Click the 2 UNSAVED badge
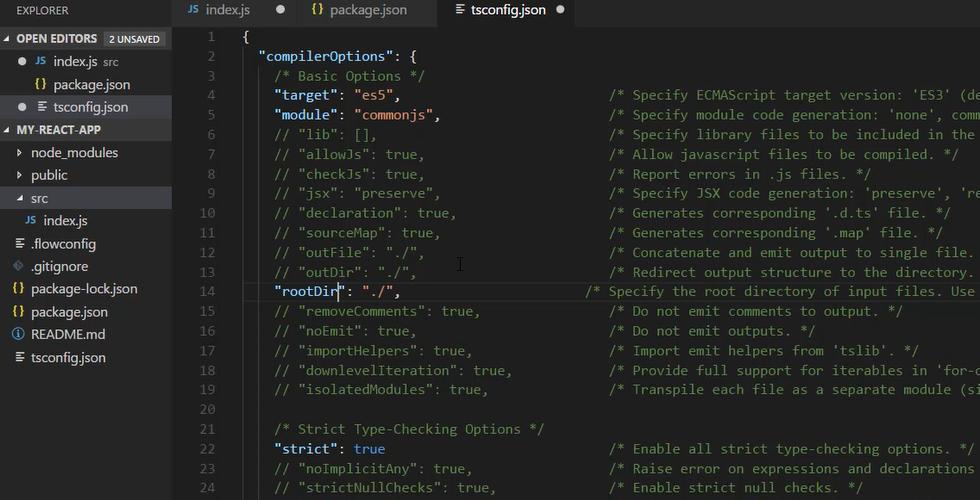The image size is (980, 500). (x=134, y=39)
